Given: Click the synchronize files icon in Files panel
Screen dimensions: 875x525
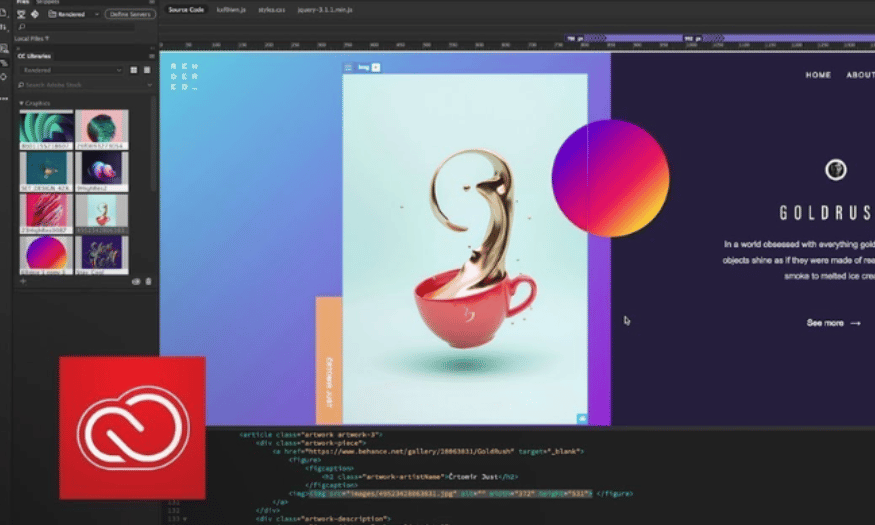Looking at the screenshot, I should tap(35, 14).
